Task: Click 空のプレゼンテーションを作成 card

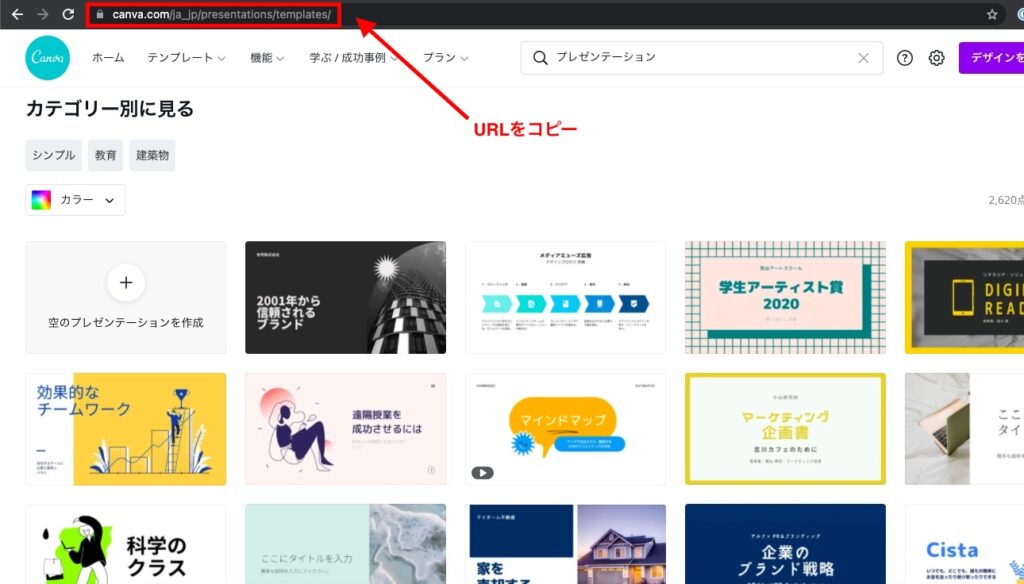Action: point(126,297)
